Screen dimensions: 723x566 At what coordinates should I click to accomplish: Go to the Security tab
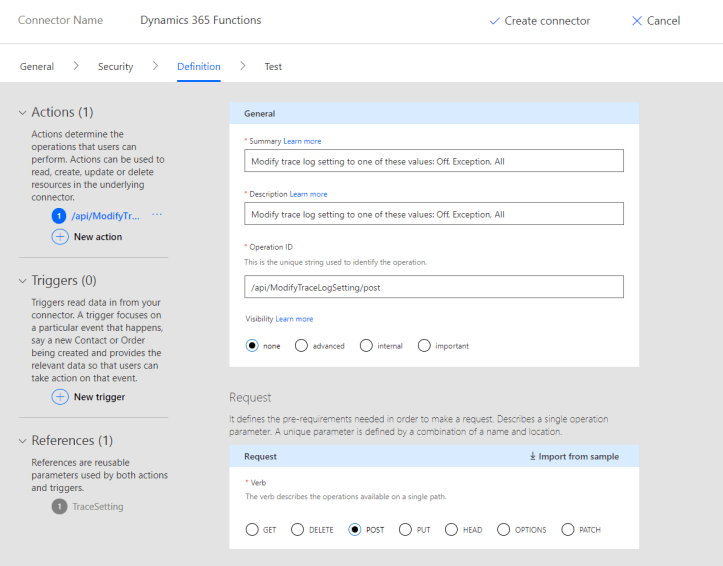click(x=115, y=66)
